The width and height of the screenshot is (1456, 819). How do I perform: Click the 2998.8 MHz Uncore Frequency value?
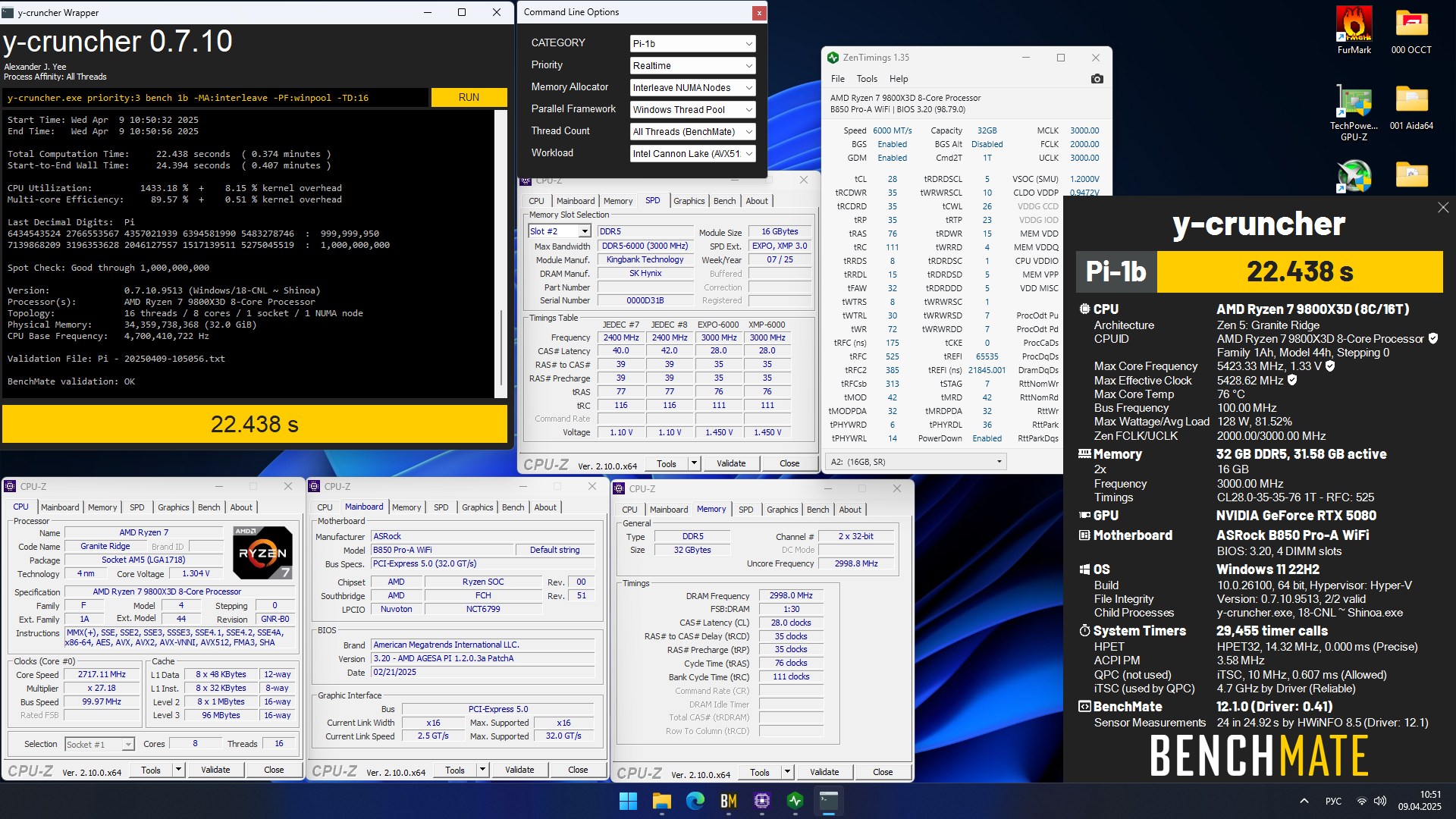[855, 563]
